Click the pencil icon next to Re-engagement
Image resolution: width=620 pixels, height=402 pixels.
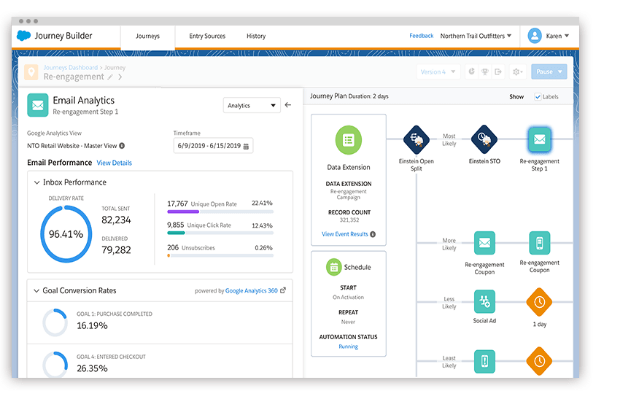[x=110, y=77]
